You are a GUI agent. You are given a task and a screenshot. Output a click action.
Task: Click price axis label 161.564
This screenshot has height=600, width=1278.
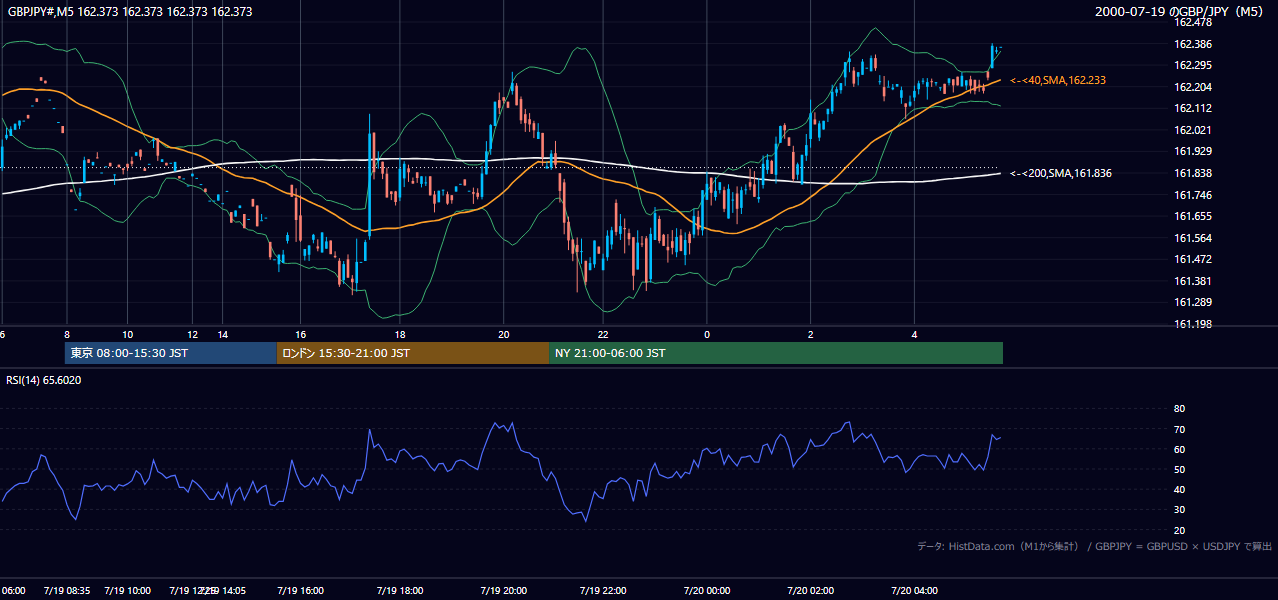(1192, 238)
